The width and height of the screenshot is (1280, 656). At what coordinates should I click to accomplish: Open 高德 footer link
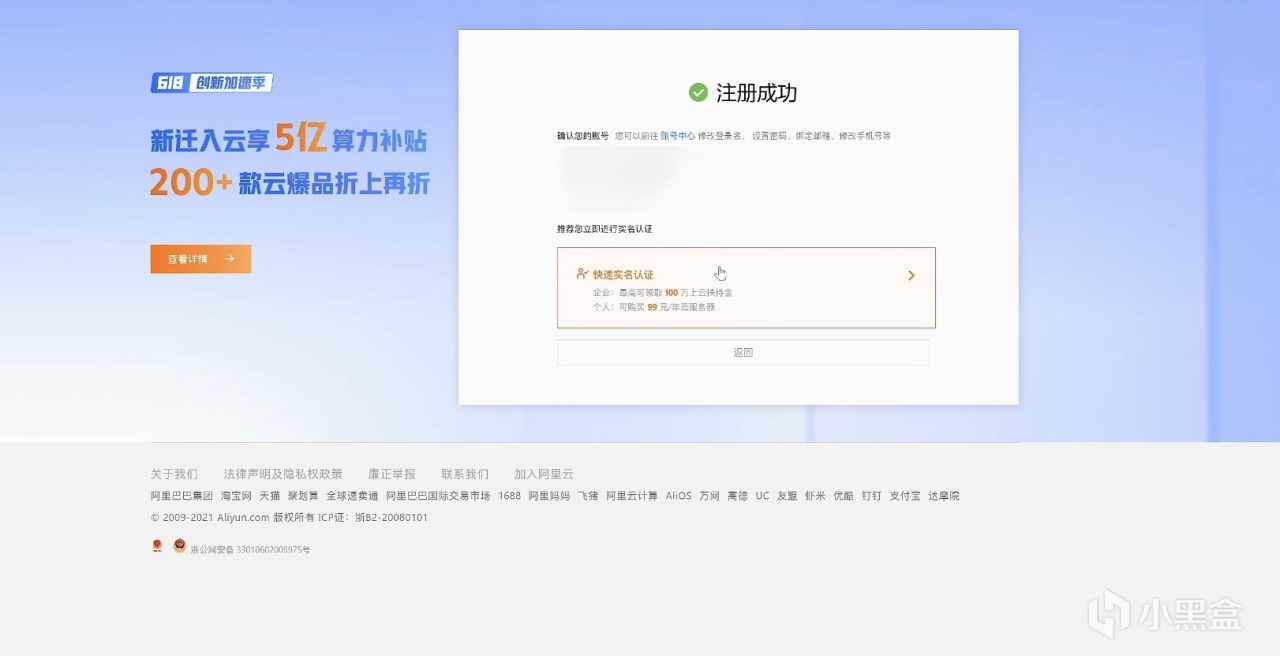click(738, 496)
